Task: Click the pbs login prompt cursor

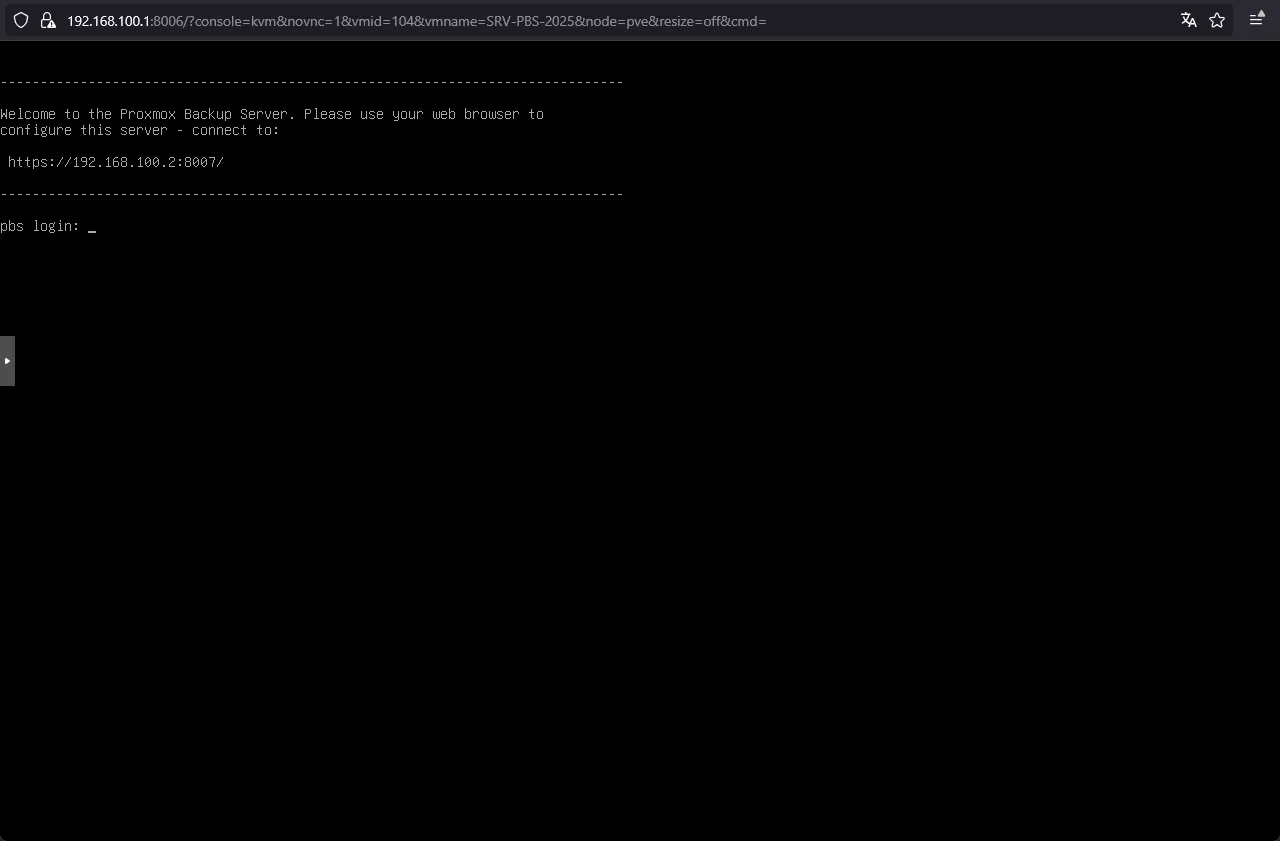Action: coord(92,227)
